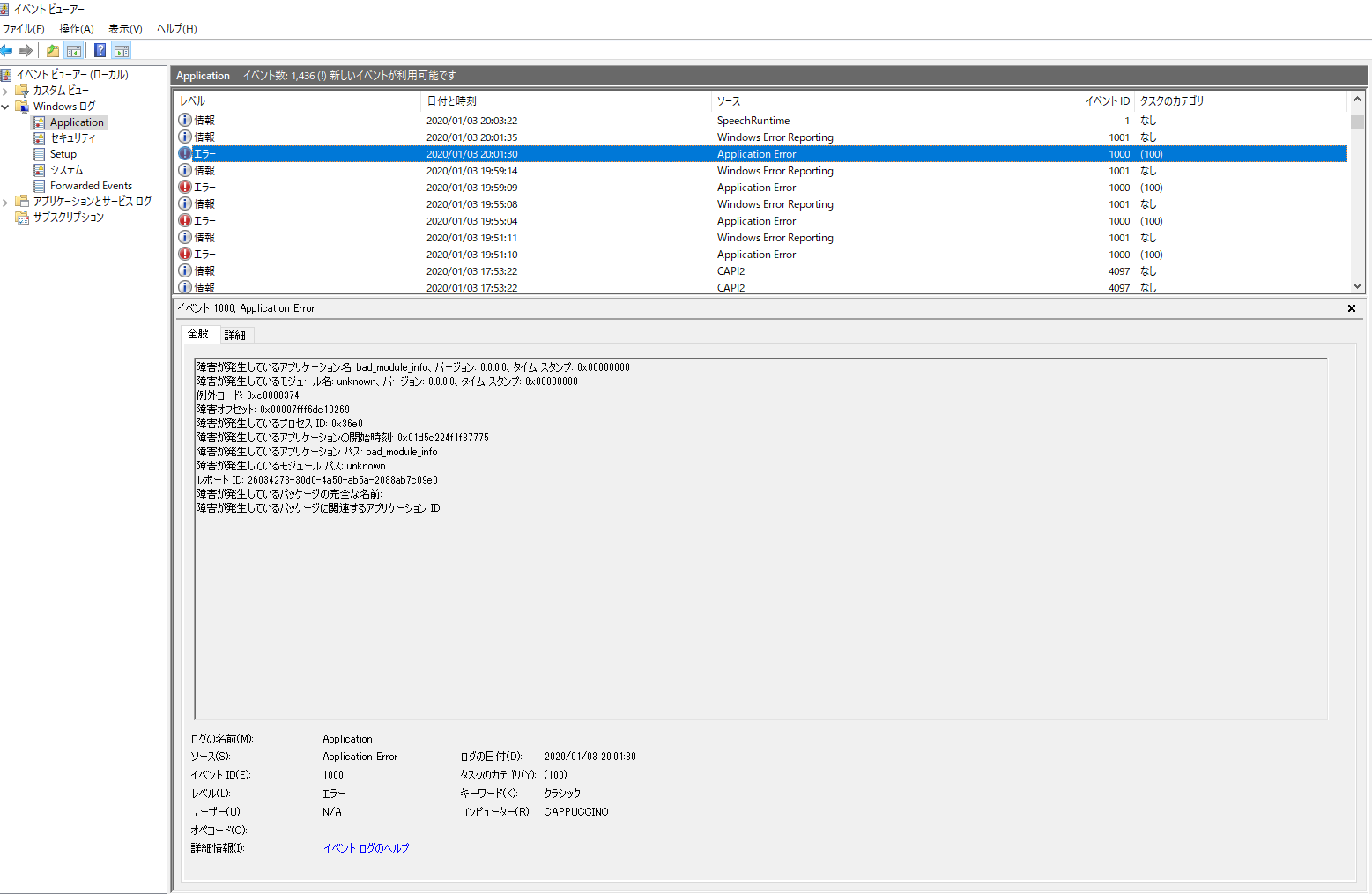Collapse the Windows ログ tree node
Screen dimensions: 1372x894
[x=5, y=107]
